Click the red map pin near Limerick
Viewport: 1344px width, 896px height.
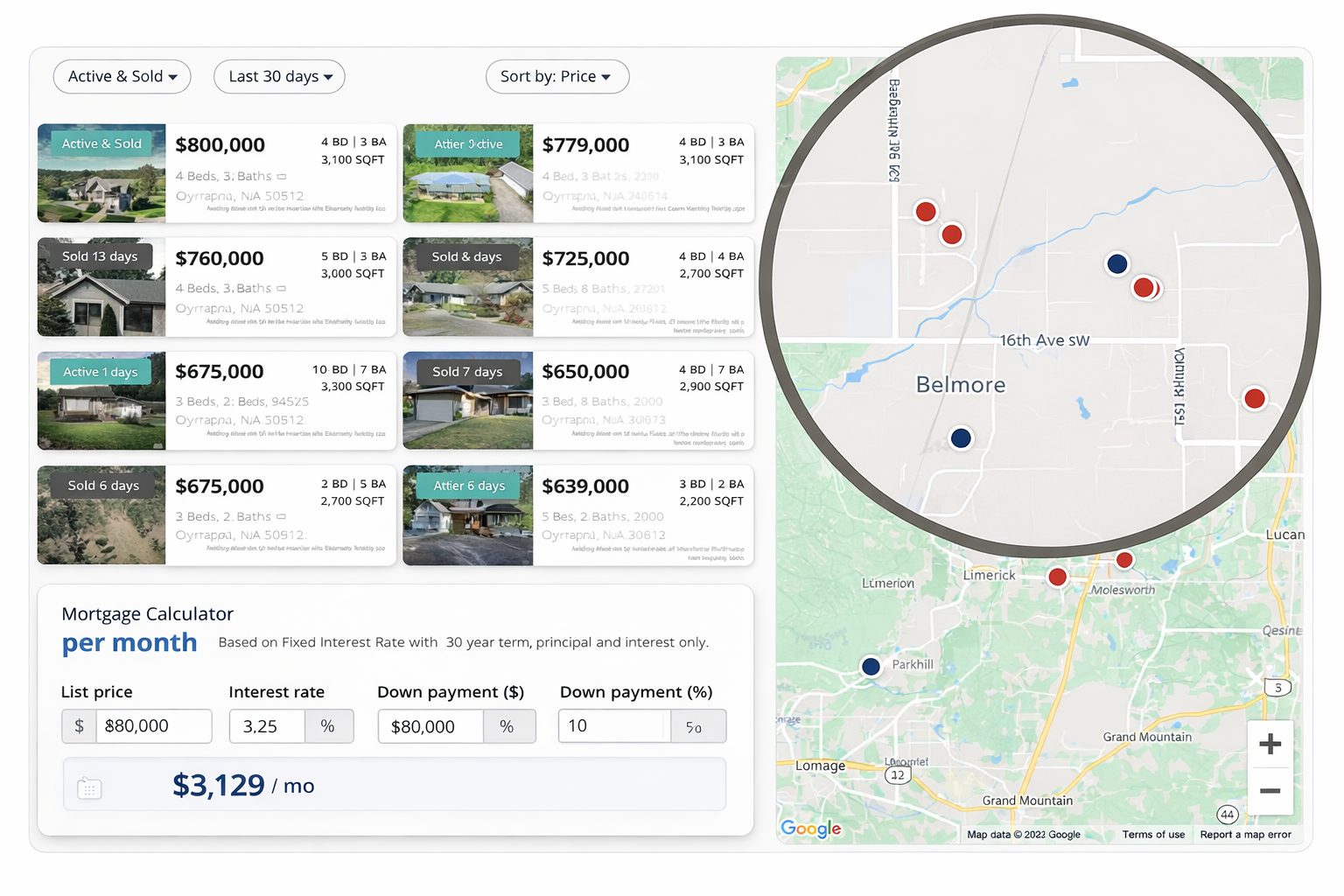tap(1057, 577)
